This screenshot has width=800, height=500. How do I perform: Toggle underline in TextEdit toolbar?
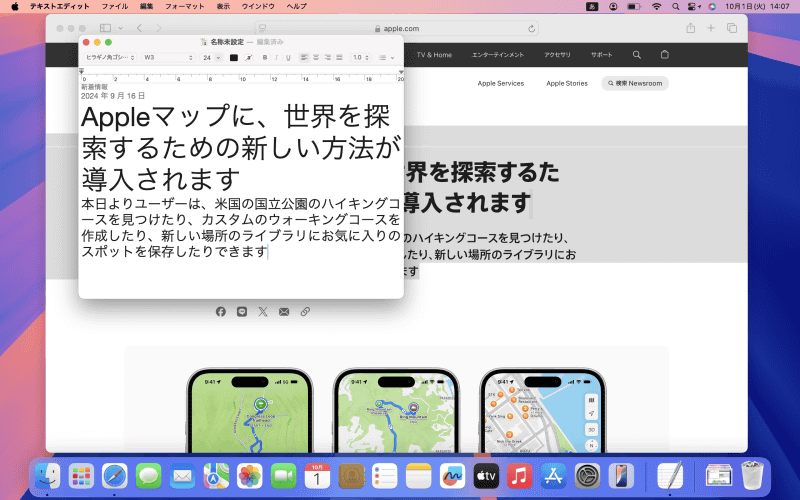click(288, 58)
